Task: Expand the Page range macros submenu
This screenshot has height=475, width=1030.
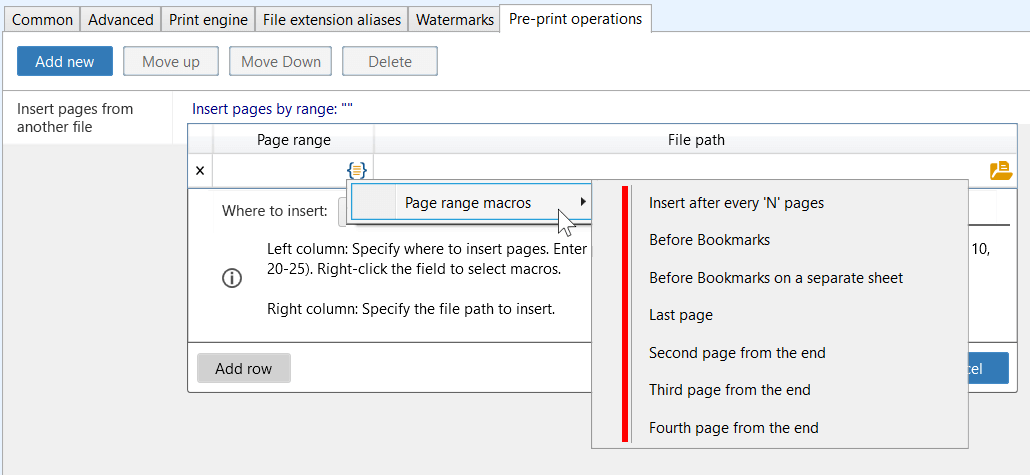Action: click(x=468, y=203)
